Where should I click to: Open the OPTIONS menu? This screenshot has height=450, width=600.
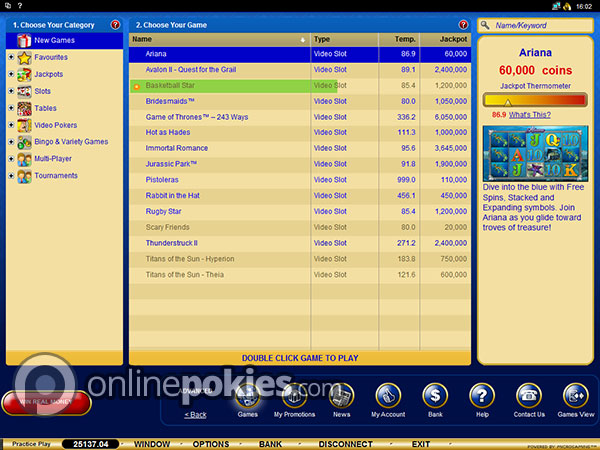211,444
